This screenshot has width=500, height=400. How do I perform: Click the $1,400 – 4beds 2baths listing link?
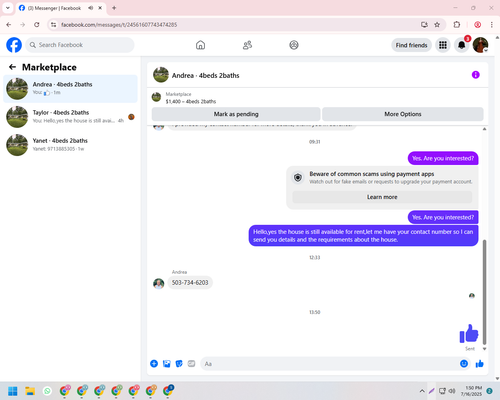coord(191,101)
